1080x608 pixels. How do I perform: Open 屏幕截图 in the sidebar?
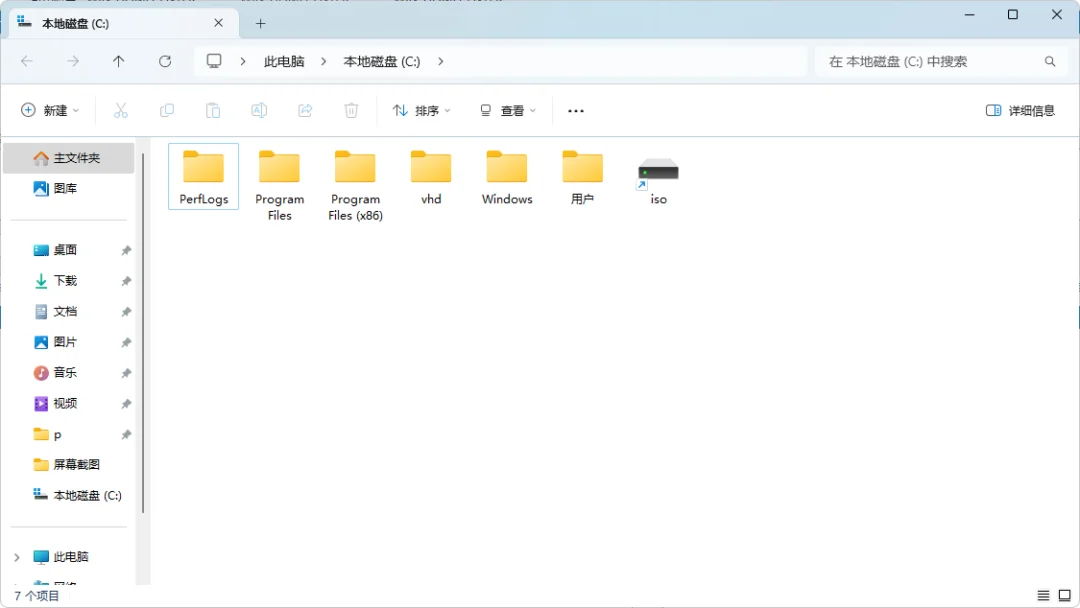point(69,465)
